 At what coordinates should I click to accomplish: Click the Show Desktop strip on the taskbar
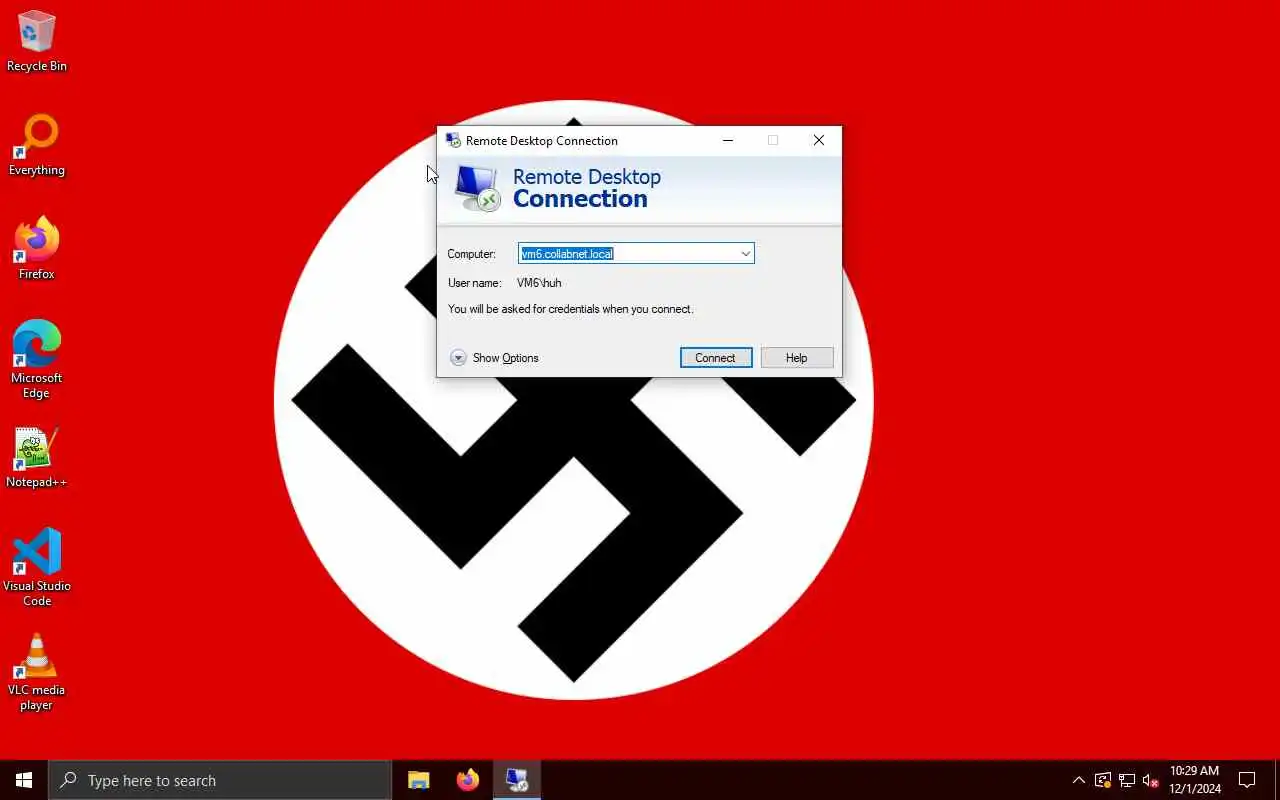(1277, 780)
